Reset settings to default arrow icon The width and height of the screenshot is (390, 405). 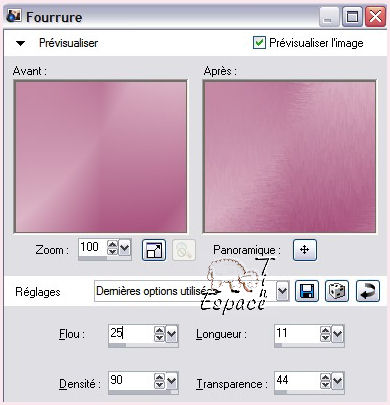click(x=368, y=291)
